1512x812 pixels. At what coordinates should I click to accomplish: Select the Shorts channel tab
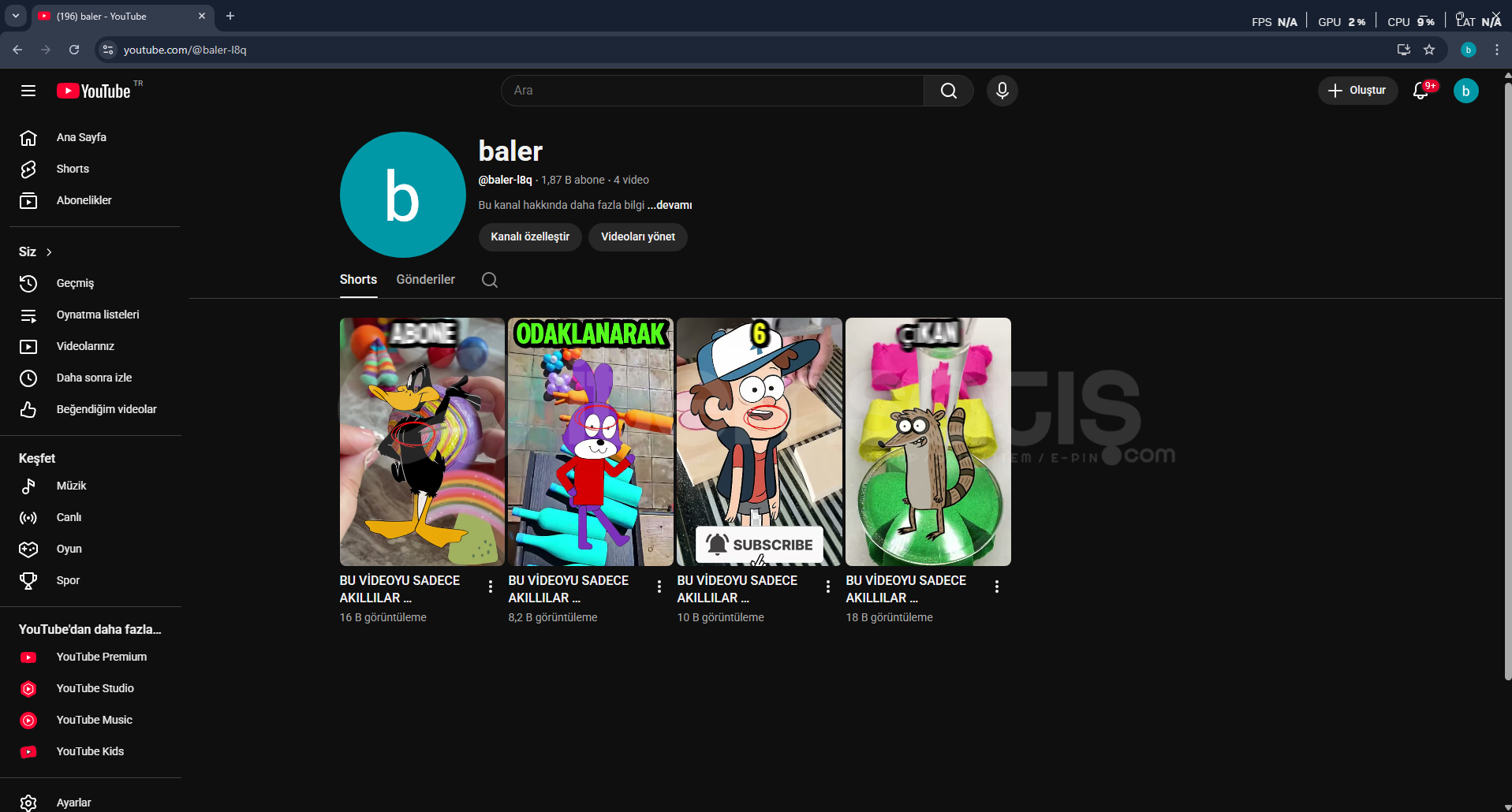pyautogui.click(x=358, y=280)
